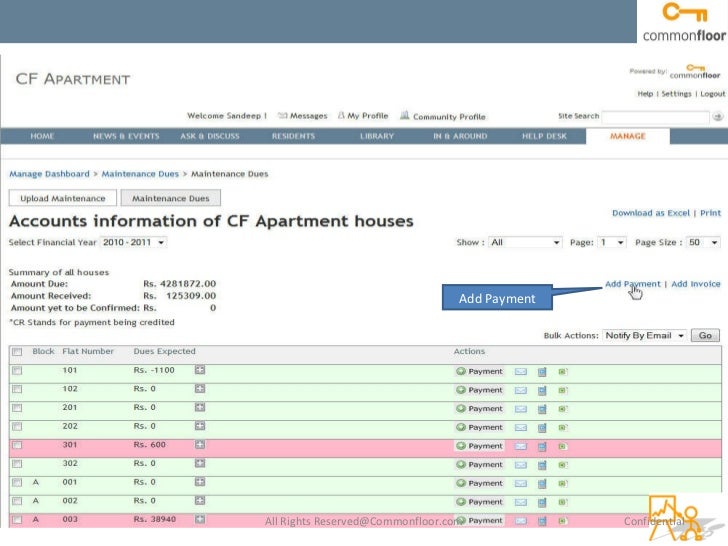Click the envelope email icon in flat 101 row
Image resolution: width=728 pixels, height=546 pixels.
click(x=521, y=371)
